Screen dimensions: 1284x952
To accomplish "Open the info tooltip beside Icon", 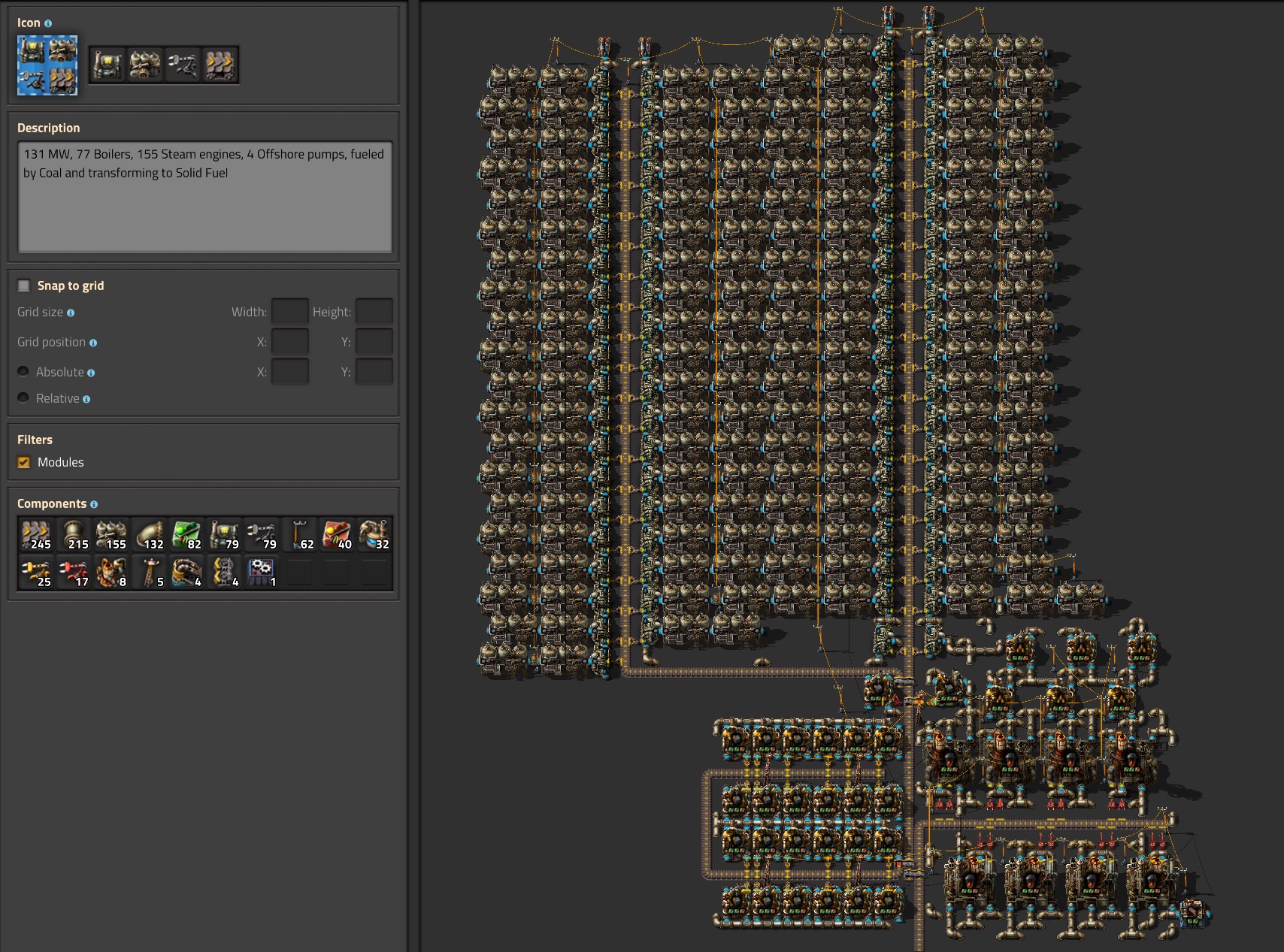I will (x=48, y=23).
